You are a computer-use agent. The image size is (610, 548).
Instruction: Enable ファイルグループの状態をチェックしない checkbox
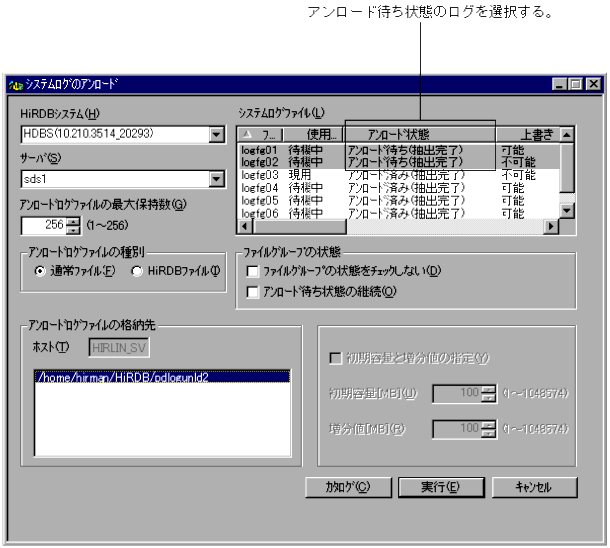(252, 271)
